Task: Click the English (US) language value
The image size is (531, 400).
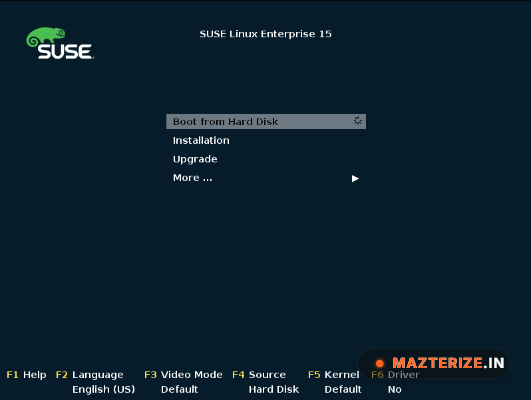Action: [x=104, y=390]
